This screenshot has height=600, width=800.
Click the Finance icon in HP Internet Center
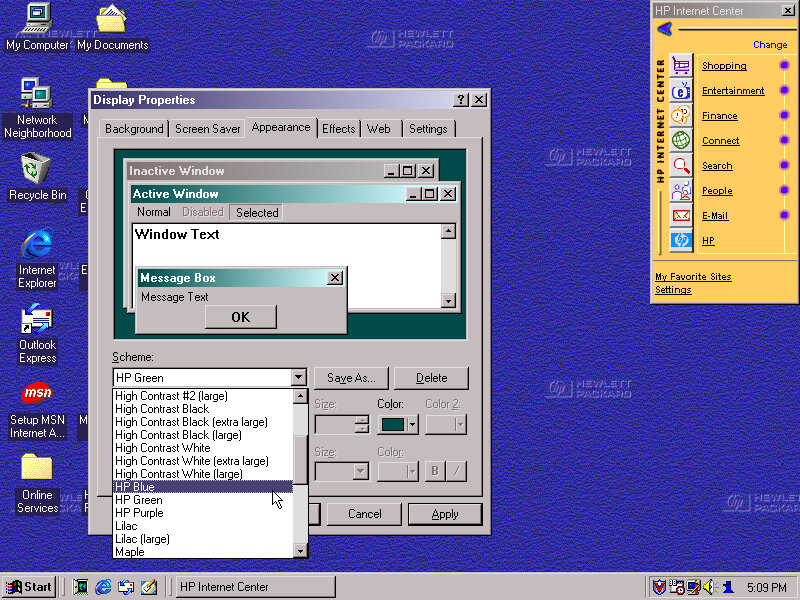(681, 116)
